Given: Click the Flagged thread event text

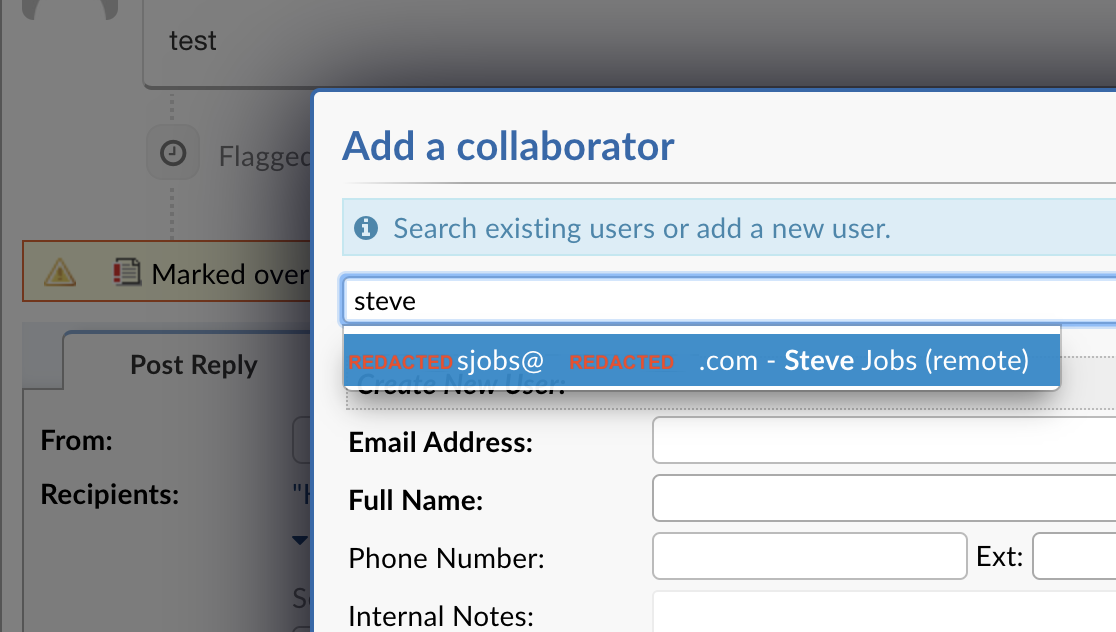Looking at the screenshot, I should coord(265,156).
